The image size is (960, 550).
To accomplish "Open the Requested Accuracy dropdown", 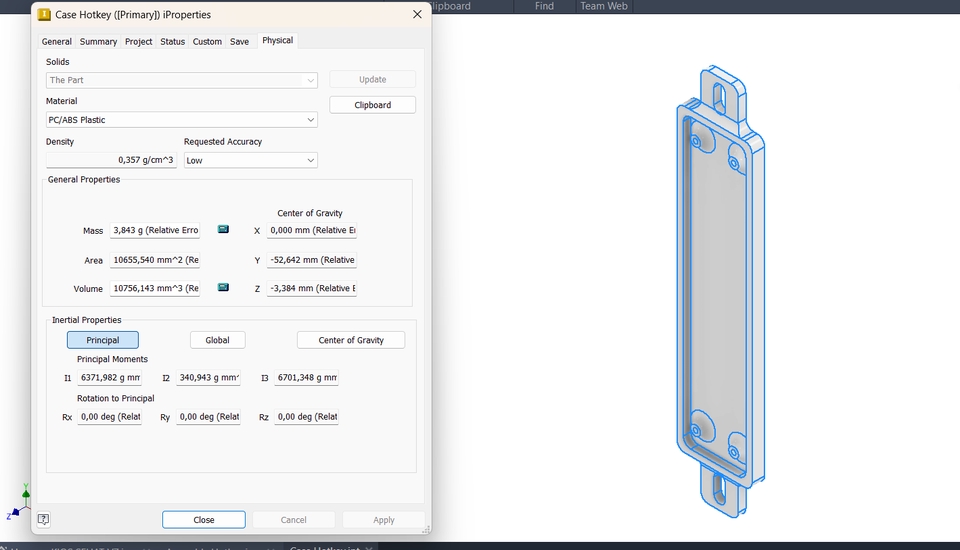I will (x=250, y=160).
